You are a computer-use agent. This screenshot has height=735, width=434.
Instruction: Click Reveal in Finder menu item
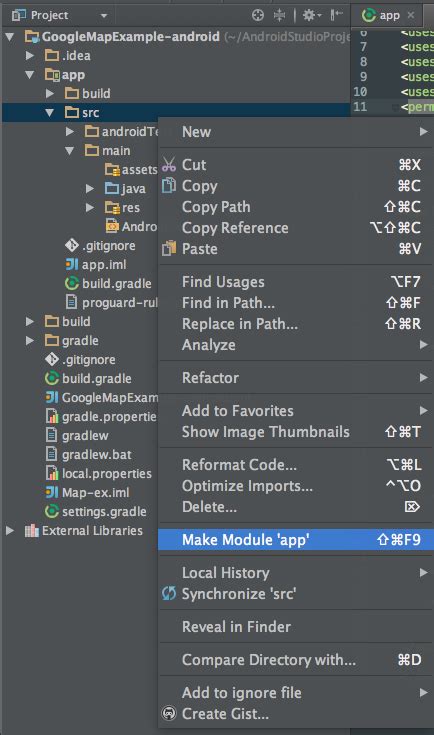[294, 627]
